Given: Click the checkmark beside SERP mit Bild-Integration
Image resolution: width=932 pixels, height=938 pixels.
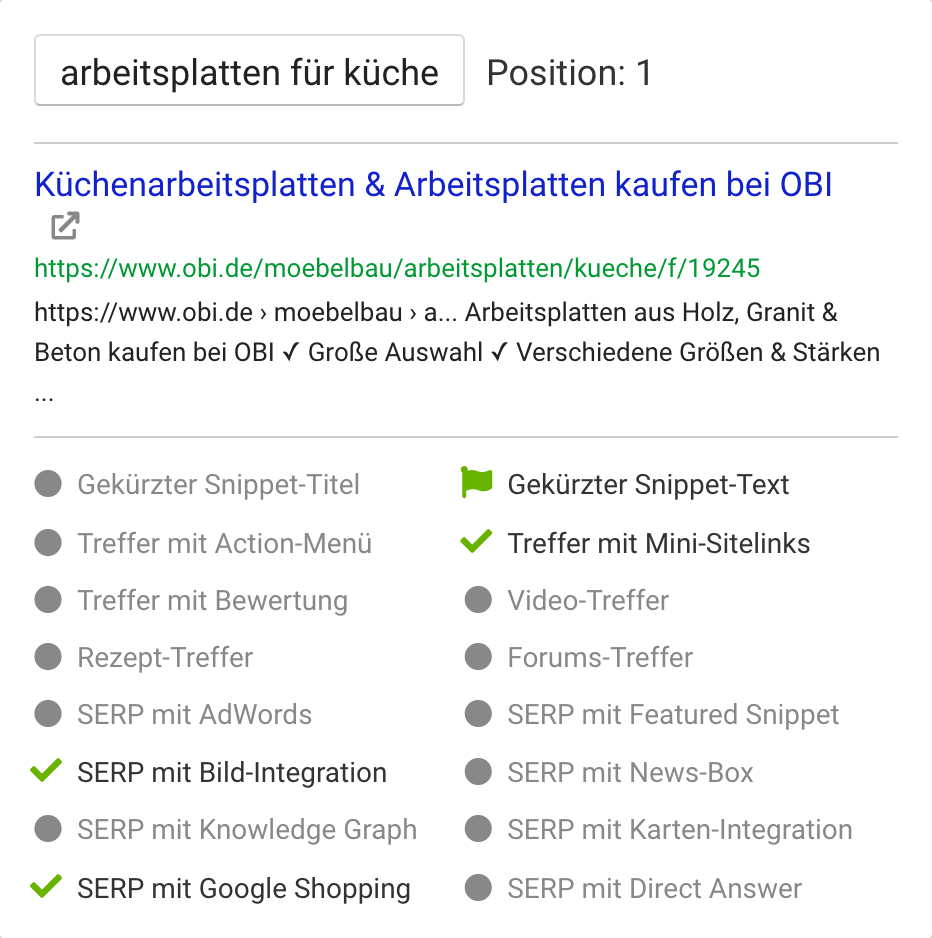Looking at the screenshot, I should 47,772.
